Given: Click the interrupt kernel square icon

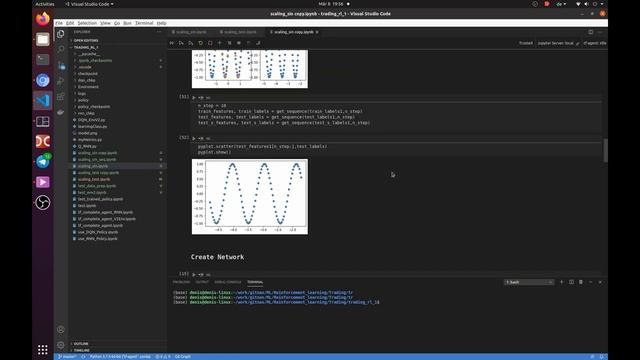Looking at the screenshot, I should coord(210,43).
